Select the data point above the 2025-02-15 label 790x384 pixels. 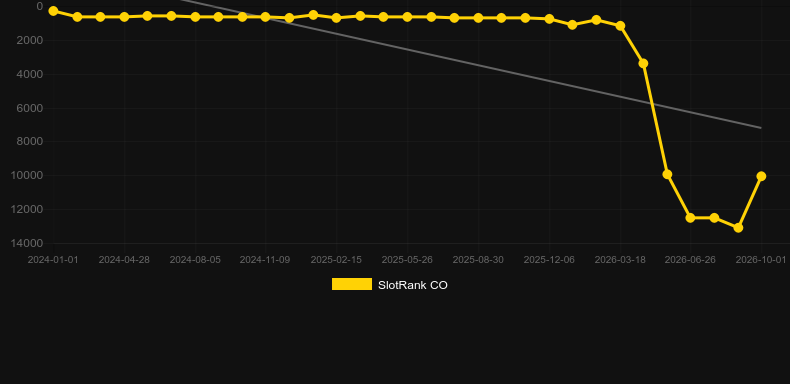336,18
